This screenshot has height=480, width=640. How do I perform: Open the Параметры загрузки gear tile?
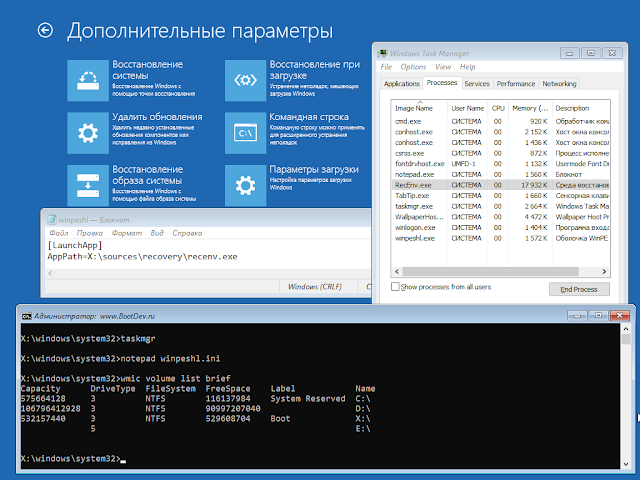(x=245, y=186)
